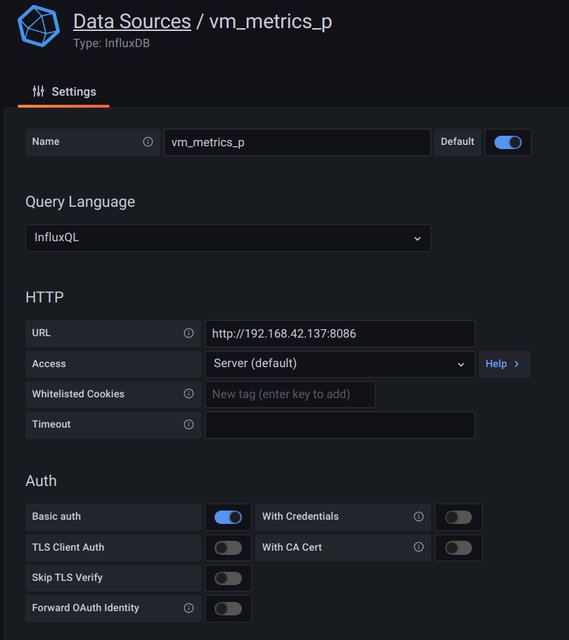Click the sliders icon beside Settings
Screen dimensions: 569x640
38,91
